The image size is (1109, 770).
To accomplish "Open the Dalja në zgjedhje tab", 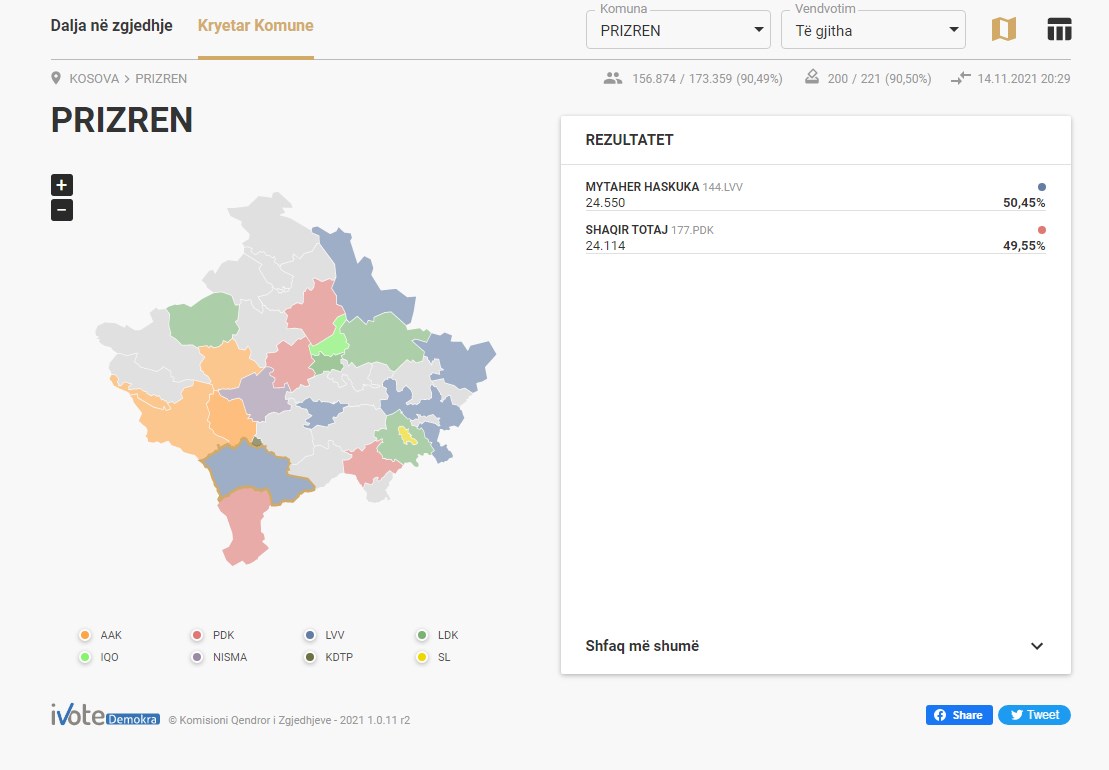I will point(112,25).
